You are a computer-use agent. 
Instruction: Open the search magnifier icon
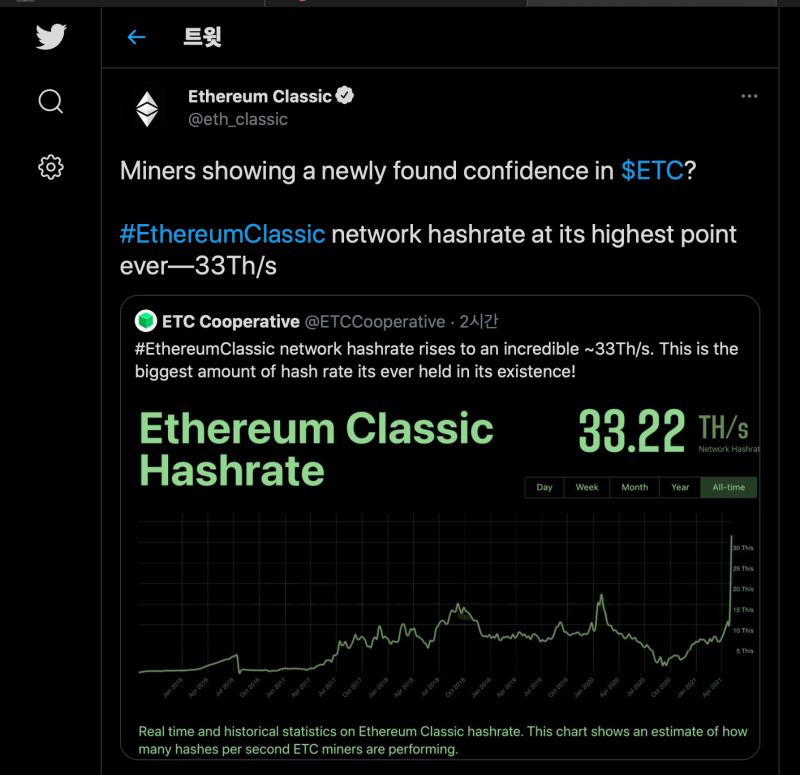(x=51, y=101)
